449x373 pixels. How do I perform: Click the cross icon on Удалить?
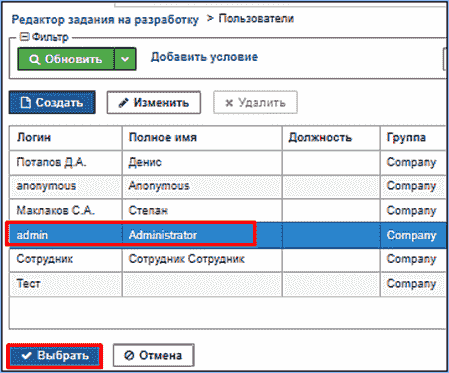click(x=229, y=103)
